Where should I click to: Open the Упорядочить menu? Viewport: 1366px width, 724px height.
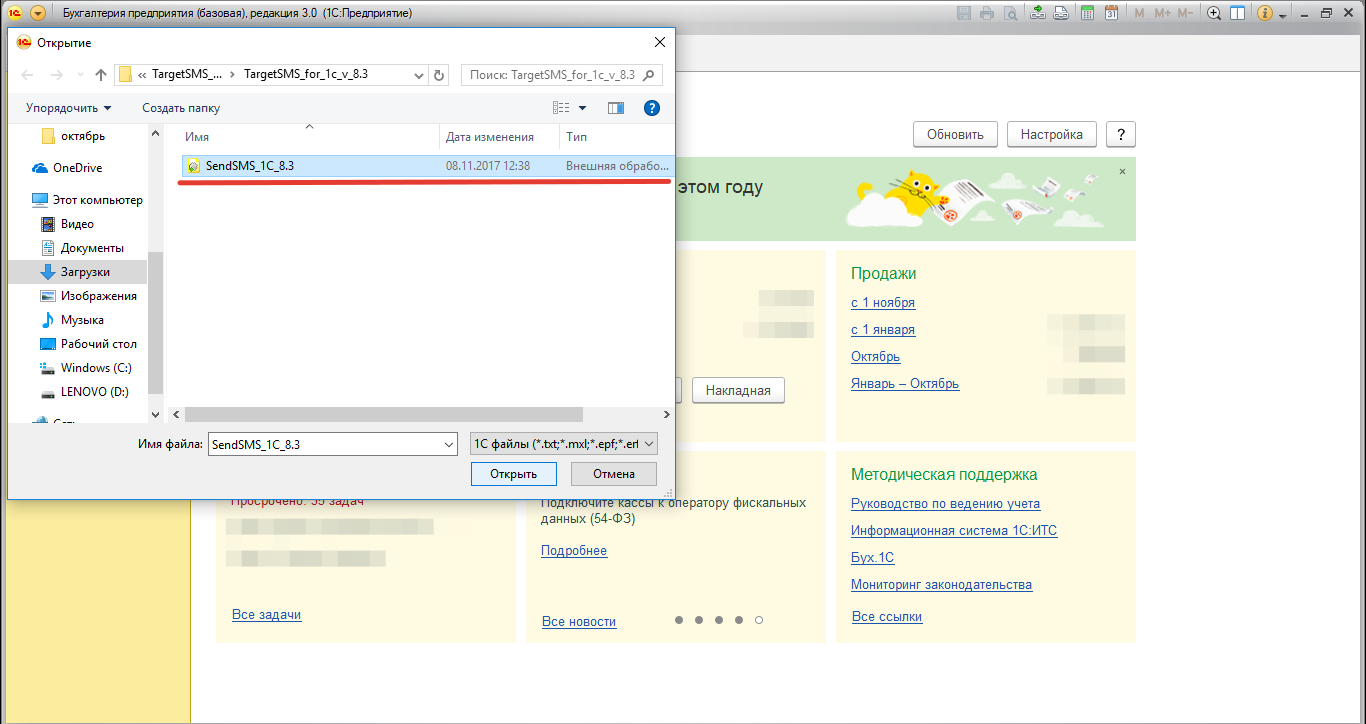point(69,108)
